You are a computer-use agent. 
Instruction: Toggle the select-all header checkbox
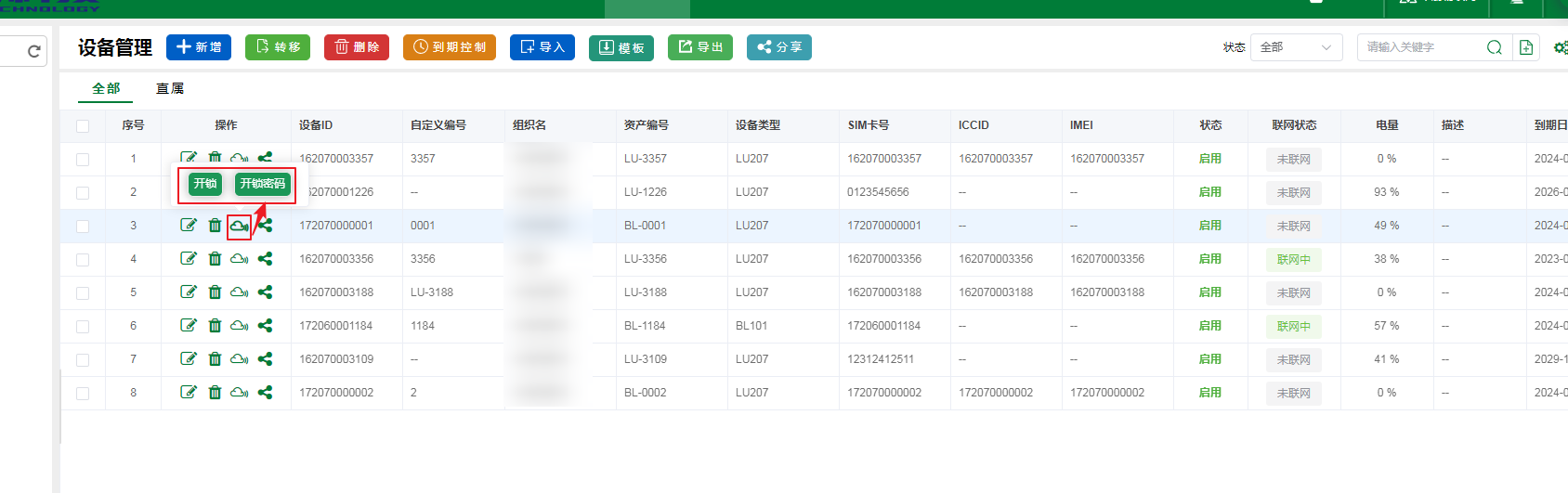83,125
